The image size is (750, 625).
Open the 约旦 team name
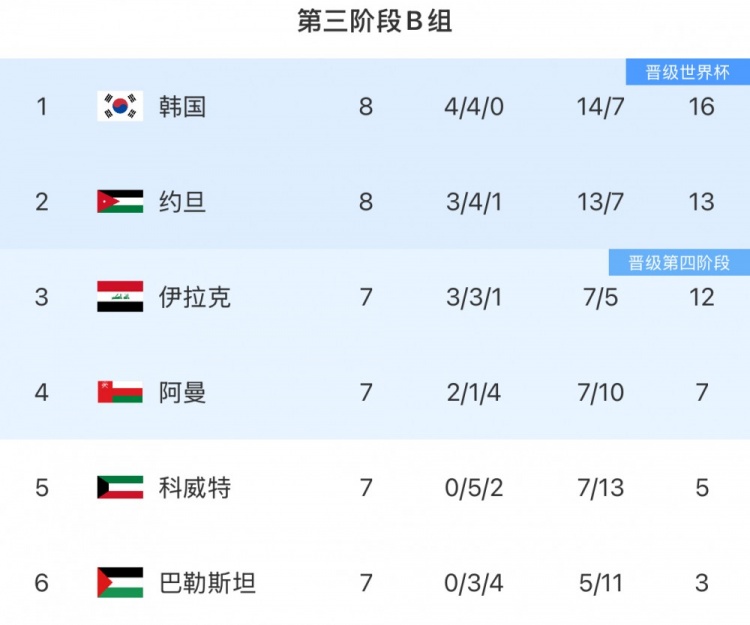coord(182,201)
